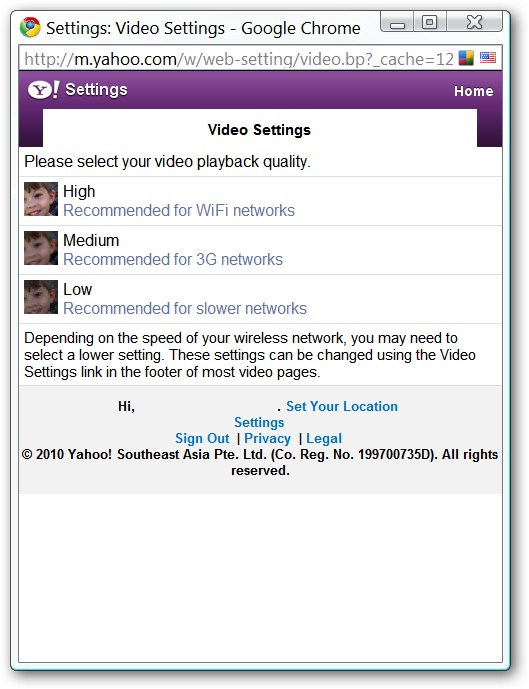The height and width of the screenshot is (689, 529).
Task: Click the paragraph starting 'Depending on the speed'
Action: coord(250,355)
